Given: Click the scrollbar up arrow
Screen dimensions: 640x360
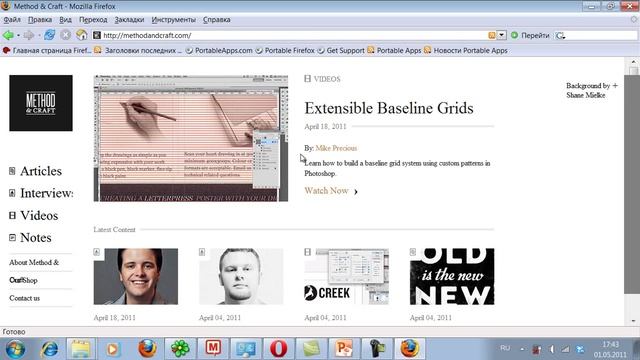Looking at the screenshot, I should [x=633, y=62].
